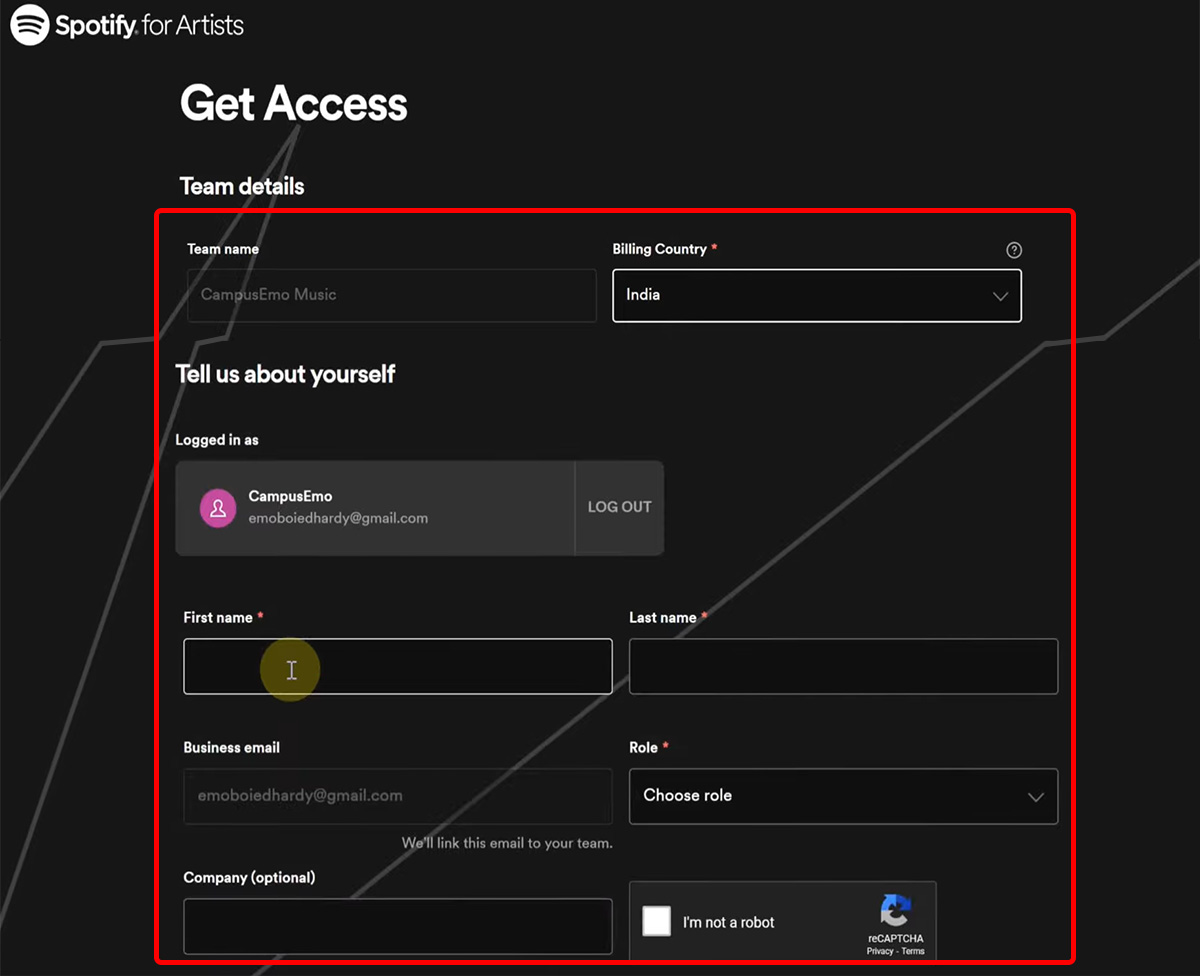Click the Business email field
Viewport: 1200px width, 976px height.
coord(398,796)
